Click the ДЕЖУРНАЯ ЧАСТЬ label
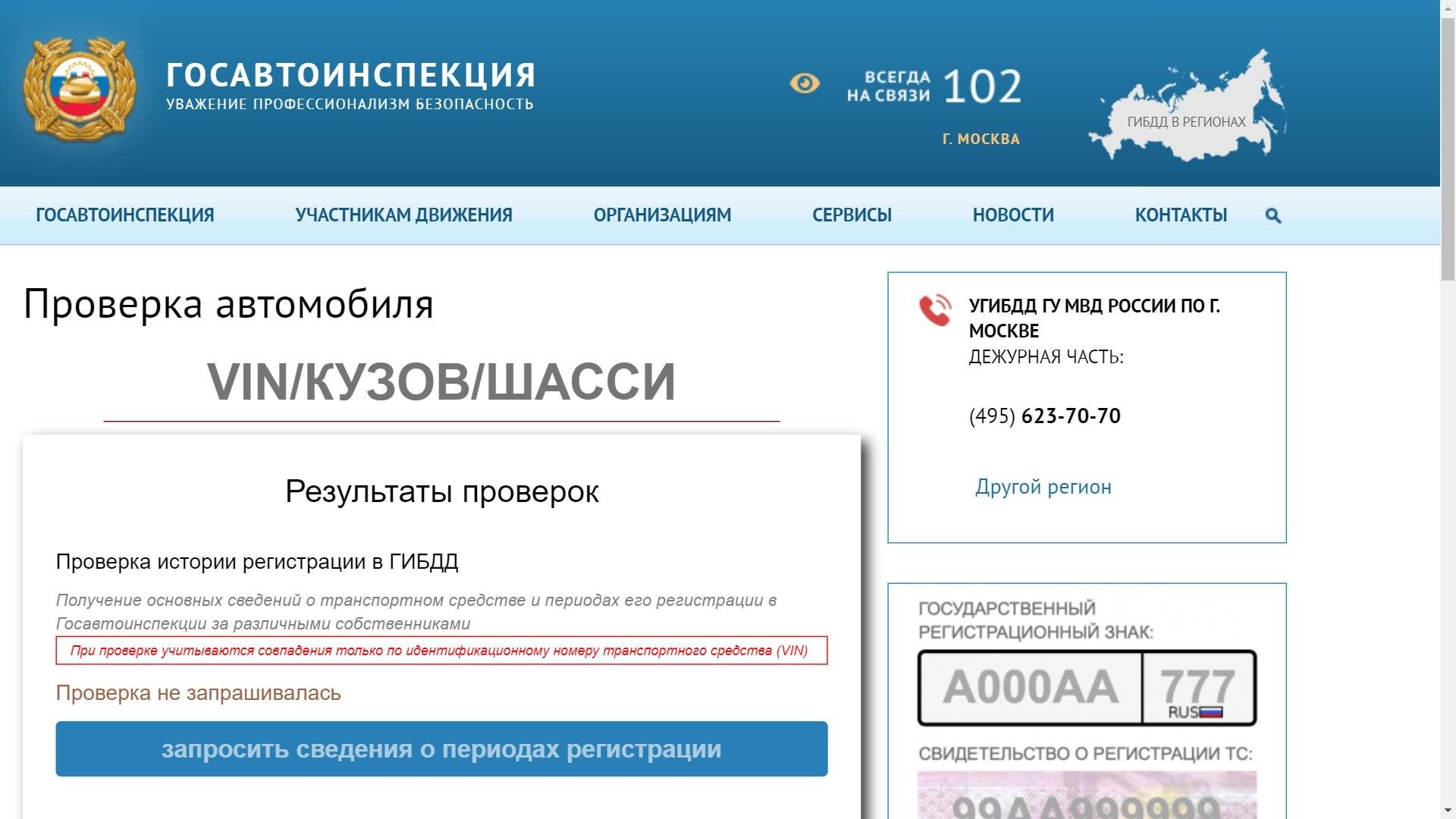Image resolution: width=1456 pixels, height=819 pixels. [x=1046, y=357]
